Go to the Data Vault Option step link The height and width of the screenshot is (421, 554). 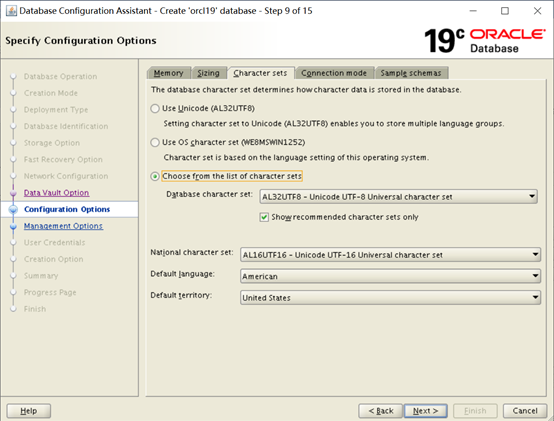(x=57, y=193)
